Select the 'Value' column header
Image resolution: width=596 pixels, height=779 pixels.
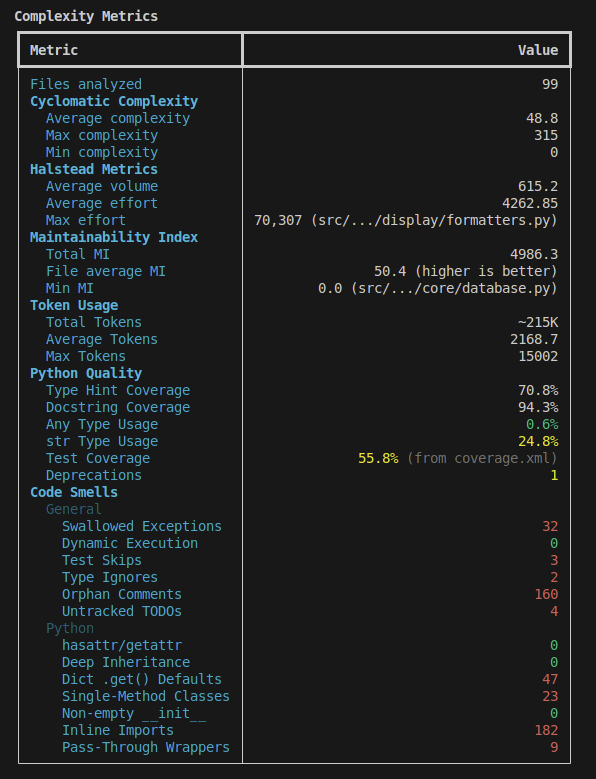coord(538,50)
